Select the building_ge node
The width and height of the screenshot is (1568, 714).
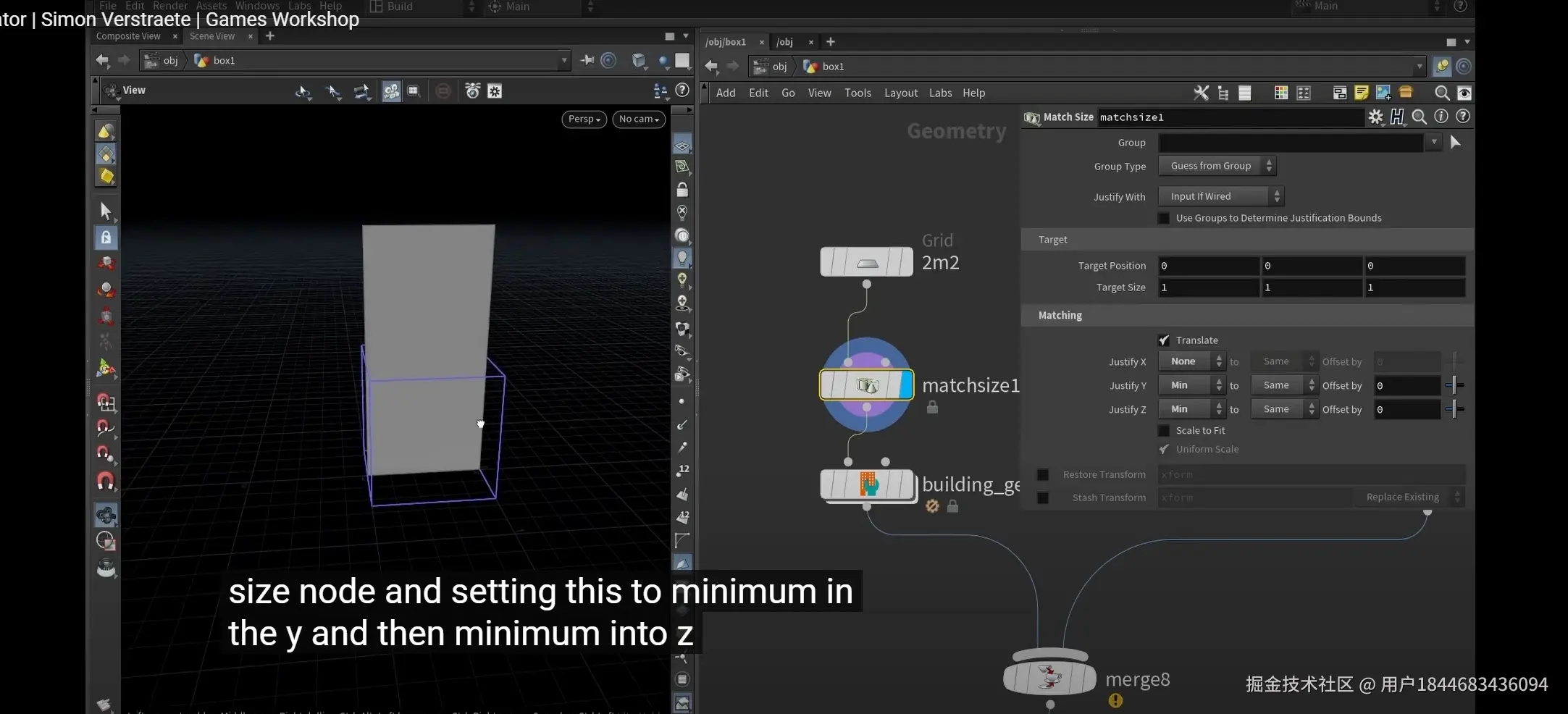(867, 484)
